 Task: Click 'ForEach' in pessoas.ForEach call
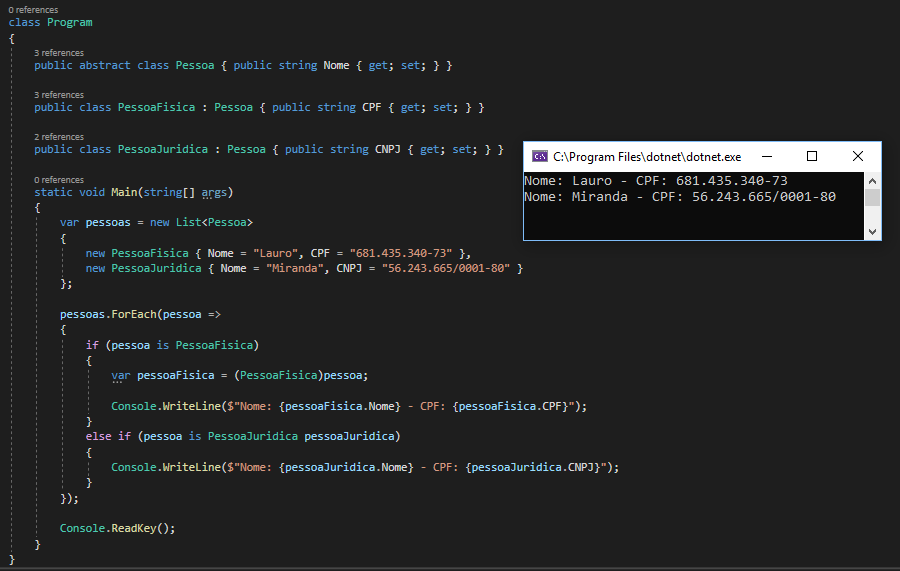click(133, 314)
